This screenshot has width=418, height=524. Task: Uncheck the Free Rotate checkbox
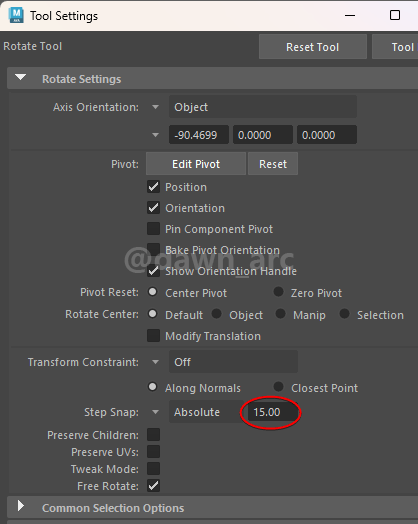153,486
